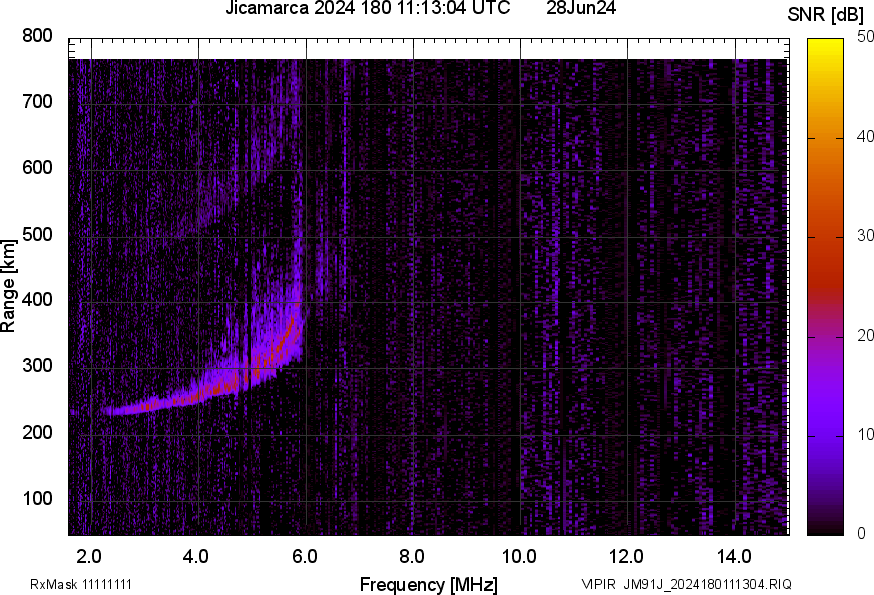Click the range tick label '200'
Viewport: 874px width, 595px height.
[37, 432]
